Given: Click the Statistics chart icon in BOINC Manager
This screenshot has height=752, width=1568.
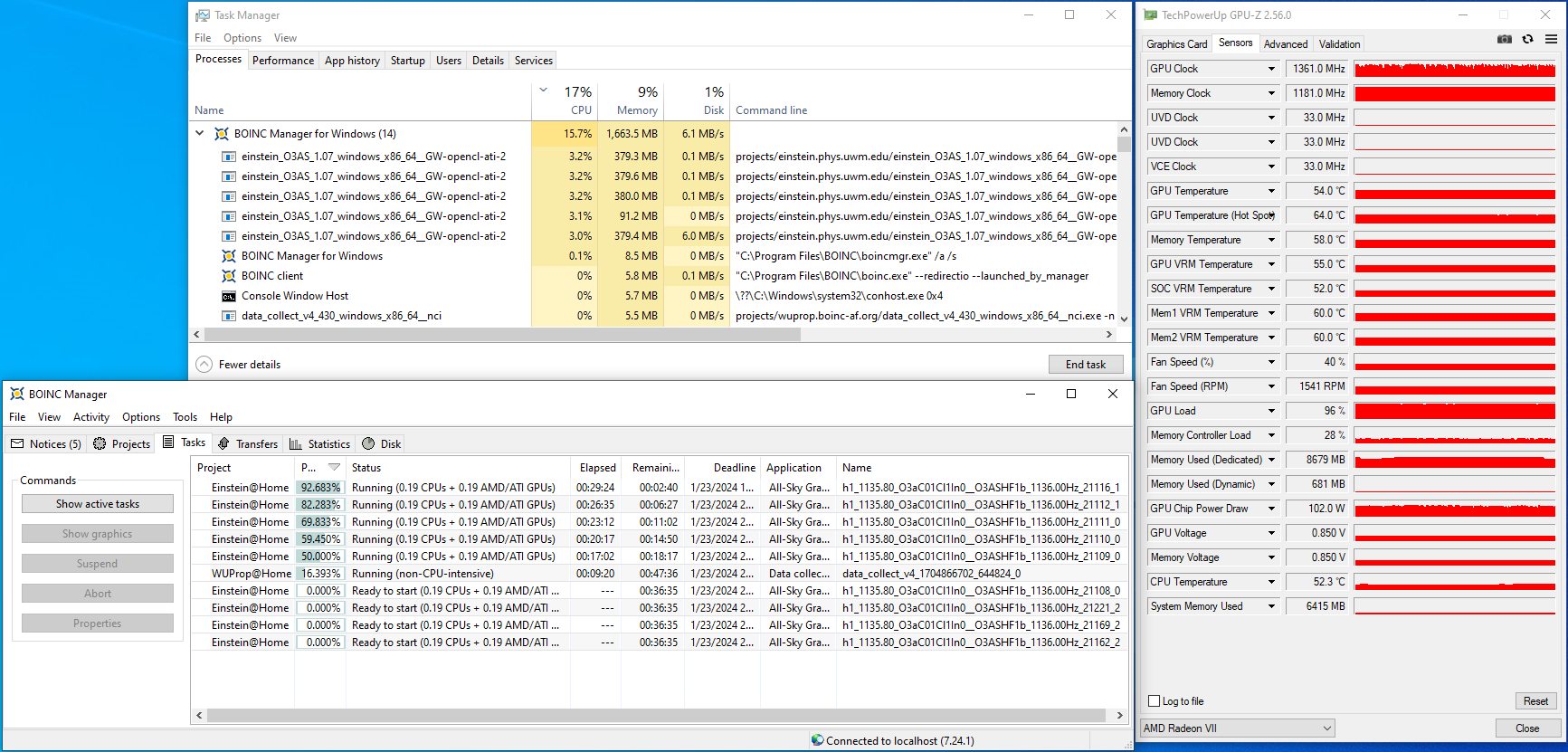Looking at the screenshot, I should tap(296, 443).
